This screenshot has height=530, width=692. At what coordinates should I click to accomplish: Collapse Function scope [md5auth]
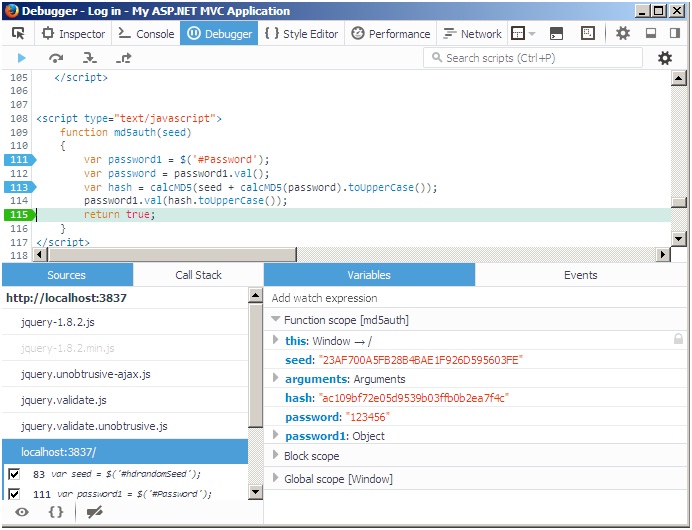point(276,319)
